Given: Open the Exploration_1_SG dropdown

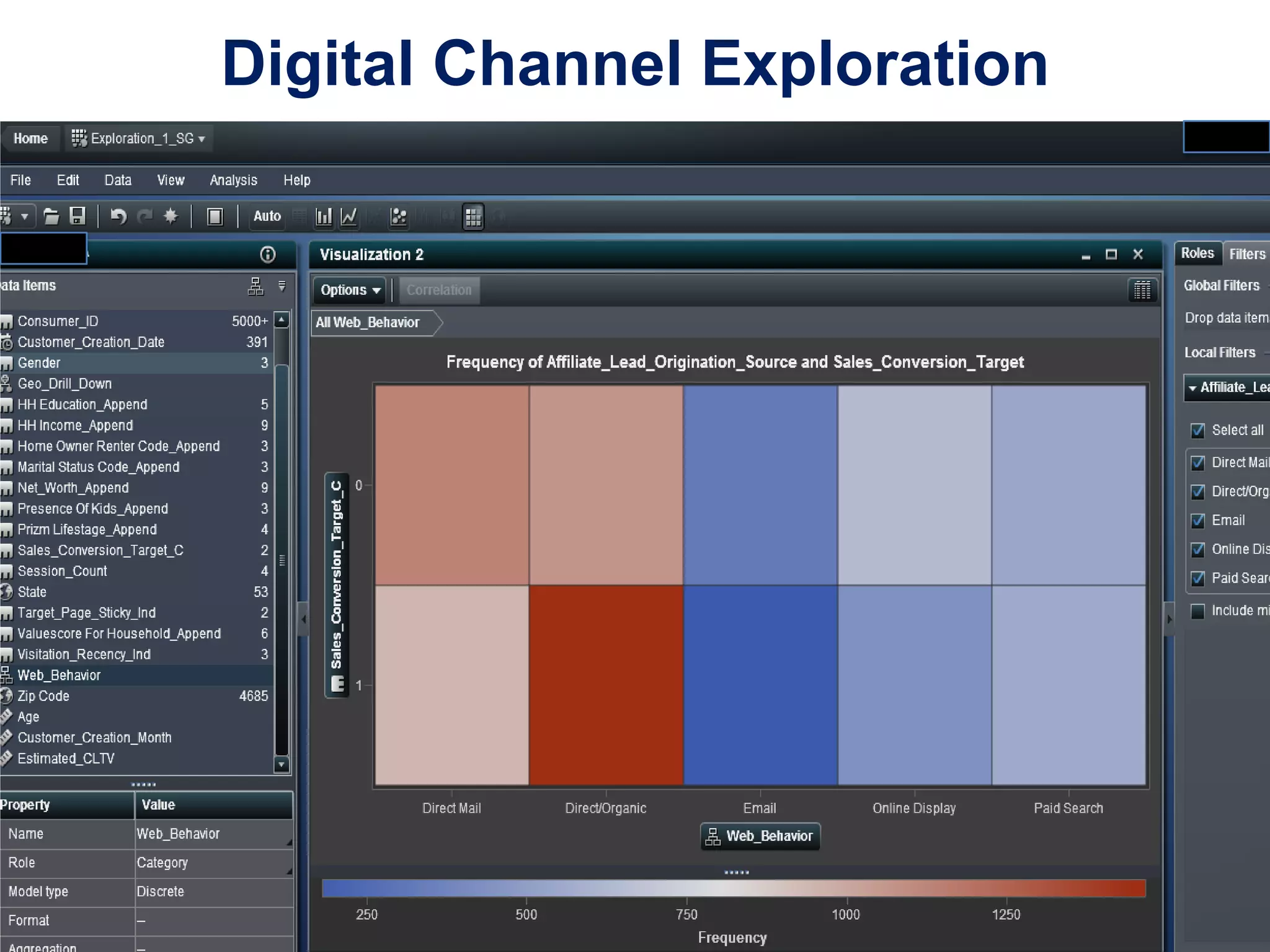Looking at the screenshot, I should [x=139, y=138].
